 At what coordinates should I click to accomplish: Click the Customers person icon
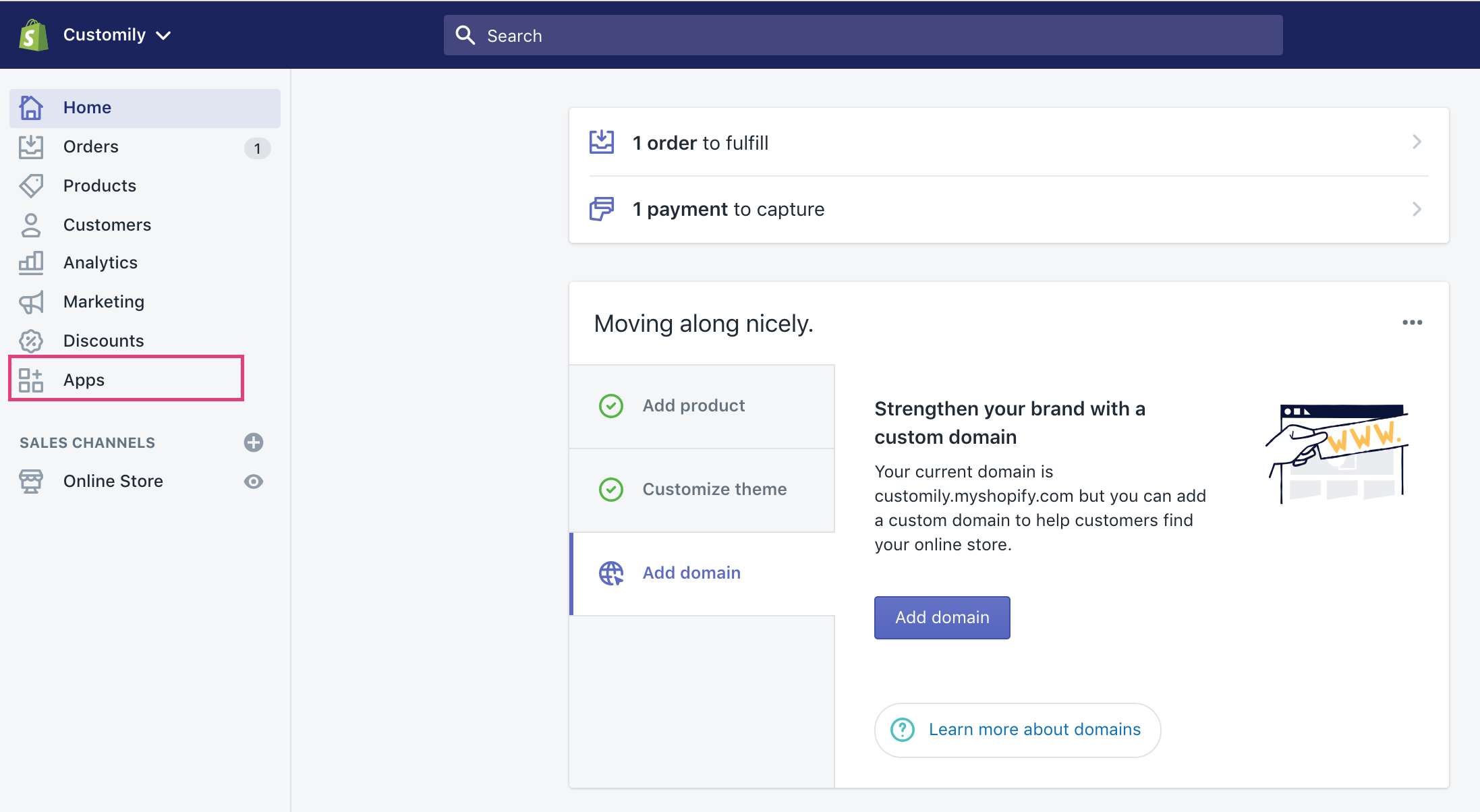pyautogui.click(x=31, y=225)
